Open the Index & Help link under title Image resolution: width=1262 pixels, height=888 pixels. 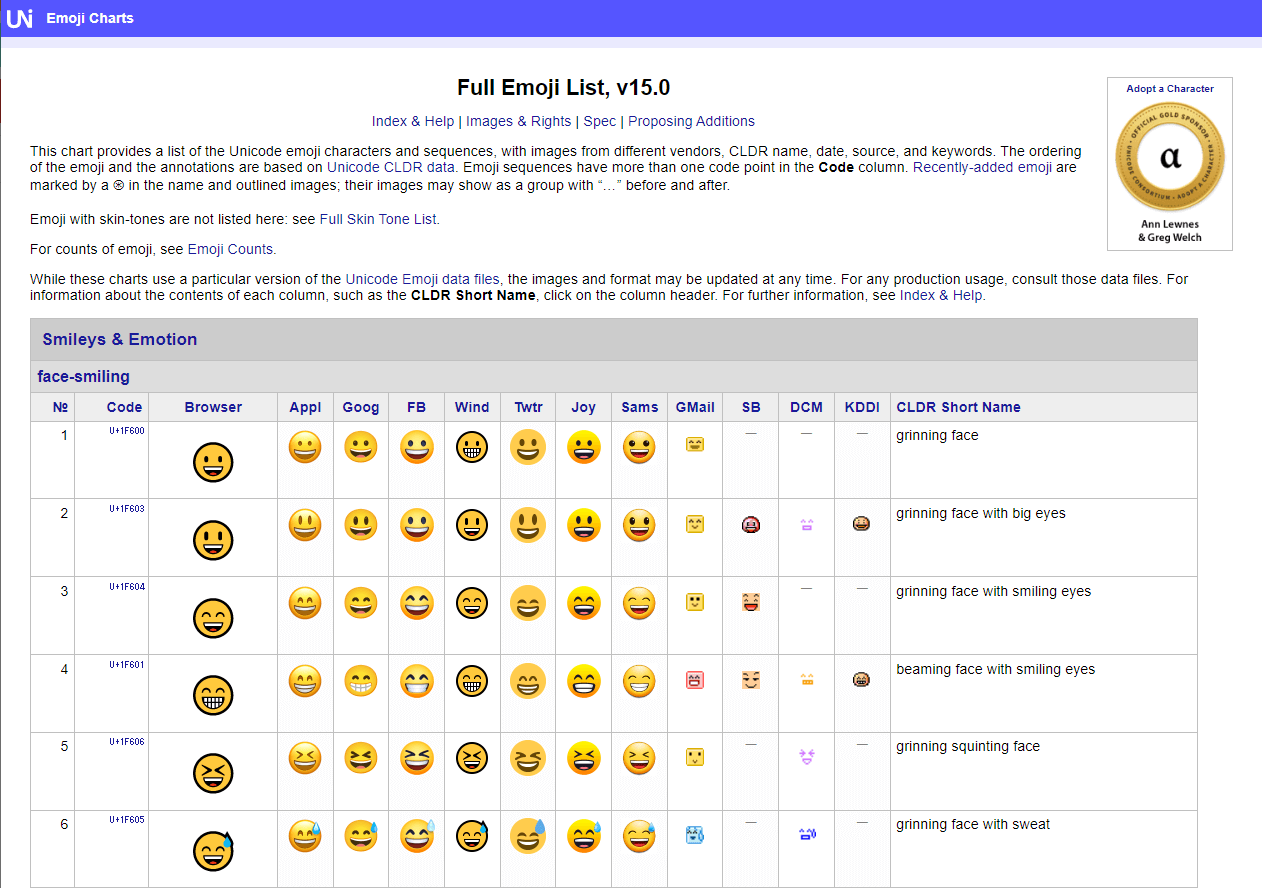[x=413, y=121]
